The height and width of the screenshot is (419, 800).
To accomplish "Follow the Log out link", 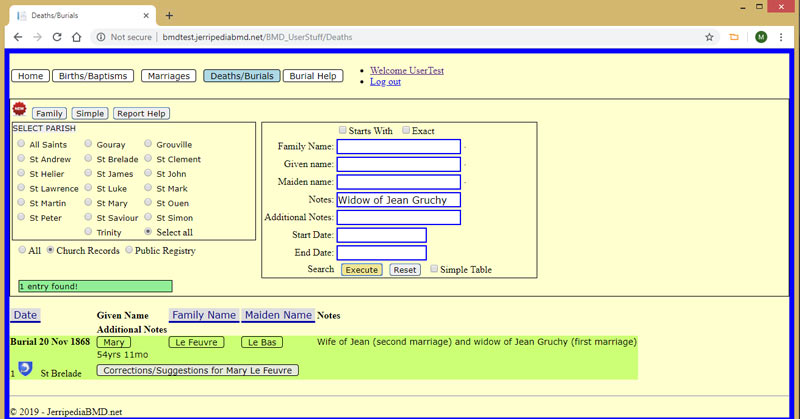I will pyautogui.click(x=385, y=82).
